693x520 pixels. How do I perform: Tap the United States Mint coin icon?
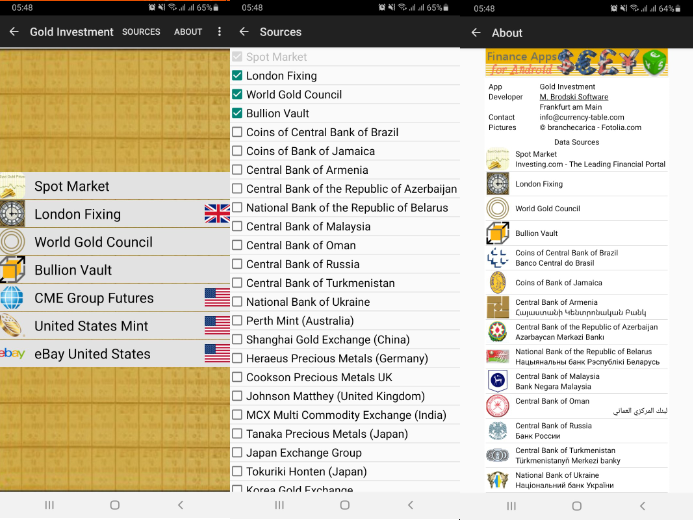coord(12,326)
